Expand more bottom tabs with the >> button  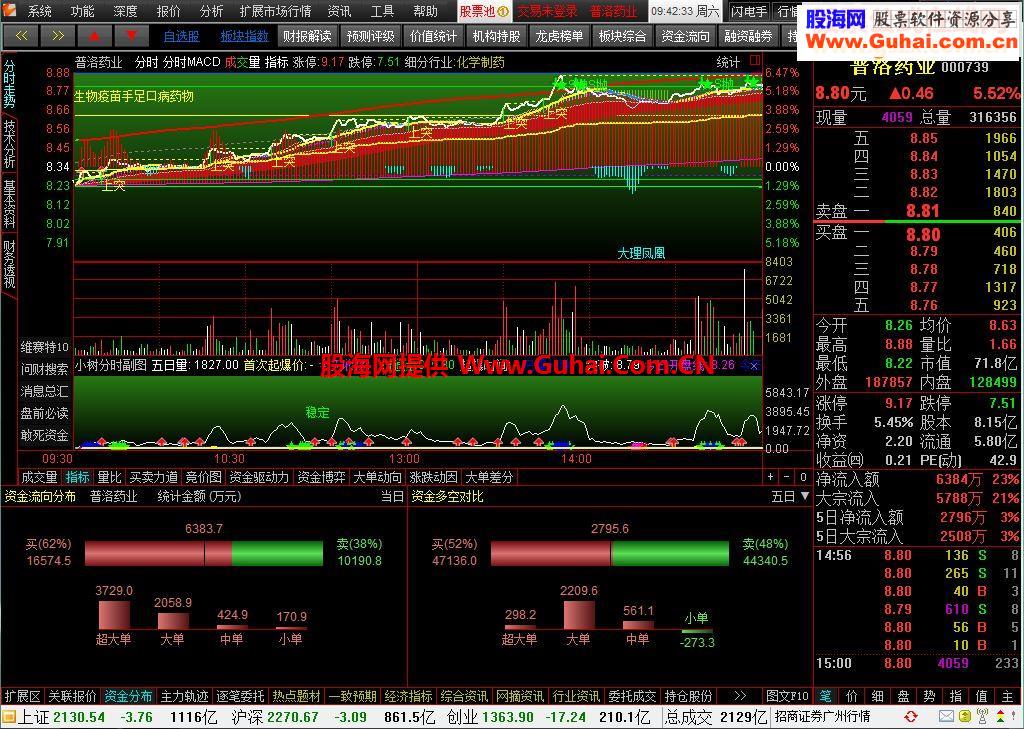[x=739, y=696]
